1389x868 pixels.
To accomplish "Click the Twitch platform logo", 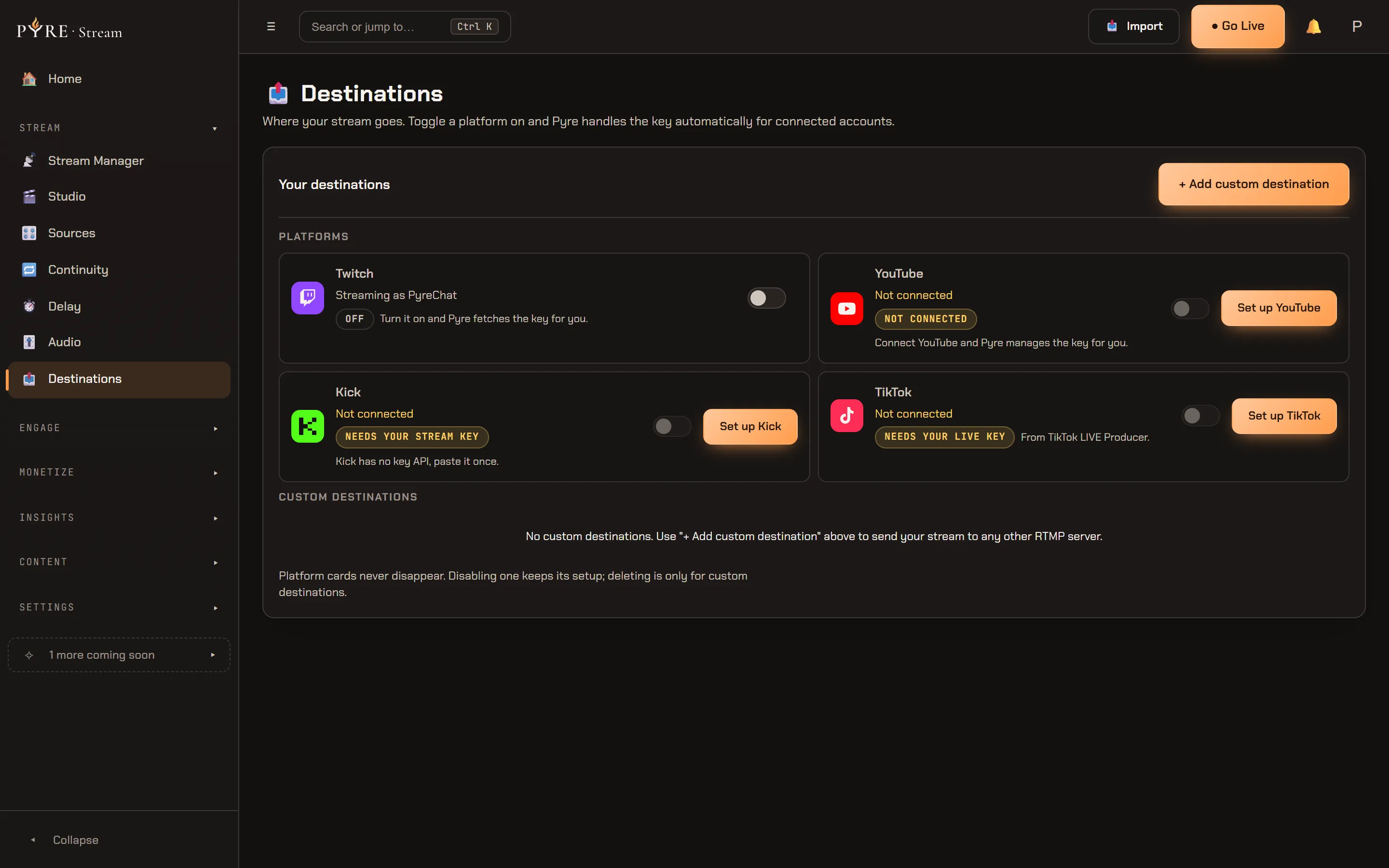I will point(308,298).
